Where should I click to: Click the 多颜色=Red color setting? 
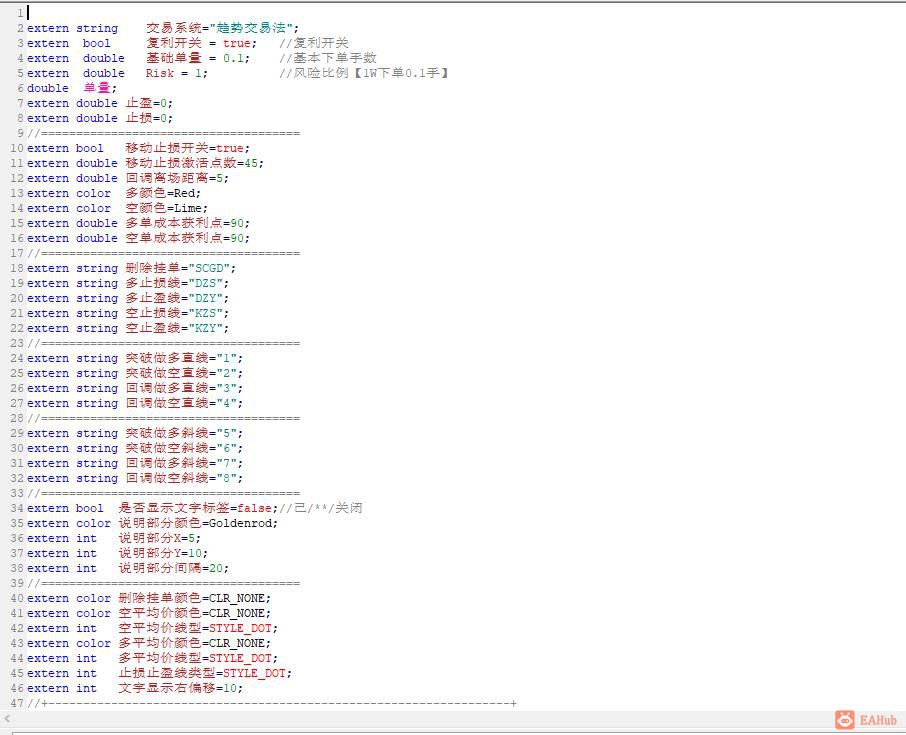click(x=114, y=193)
